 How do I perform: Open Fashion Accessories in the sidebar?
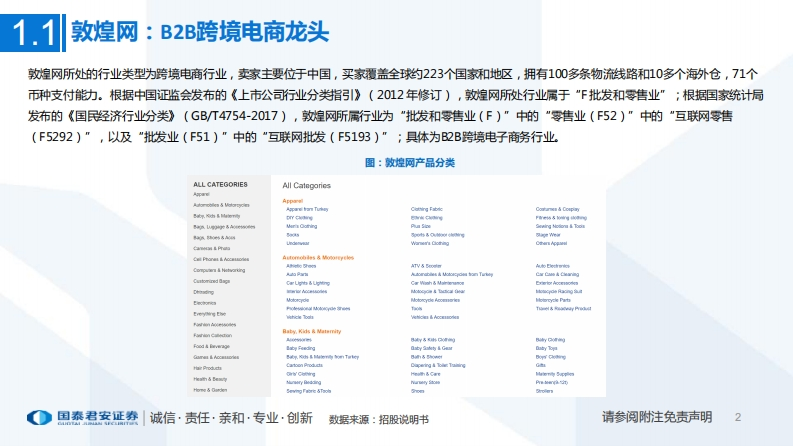click(x=214, y=325)
